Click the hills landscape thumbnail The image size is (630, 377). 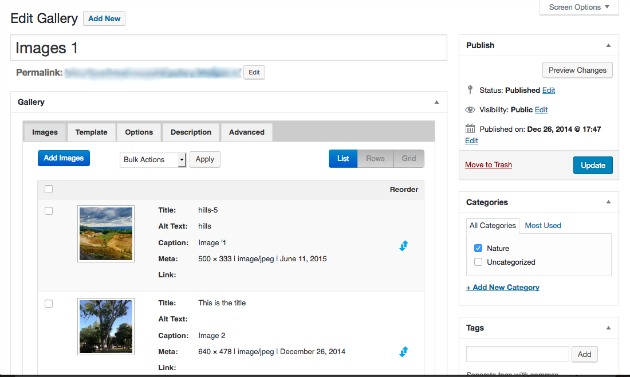[x=106, y=234]
